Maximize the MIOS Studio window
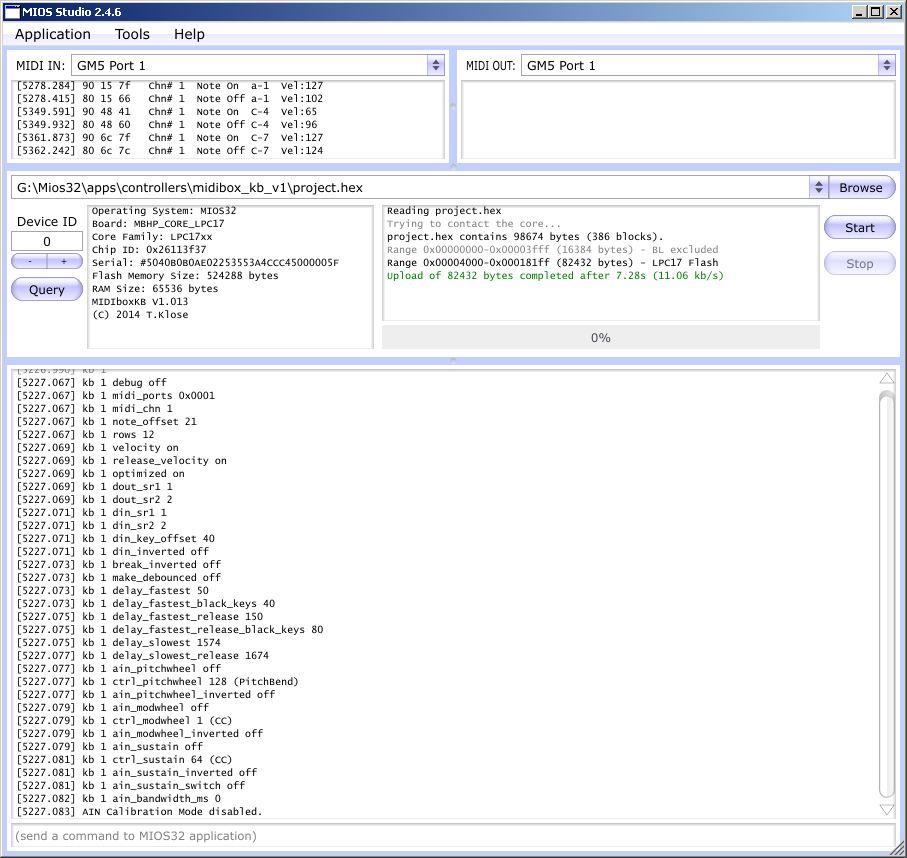 876,12
